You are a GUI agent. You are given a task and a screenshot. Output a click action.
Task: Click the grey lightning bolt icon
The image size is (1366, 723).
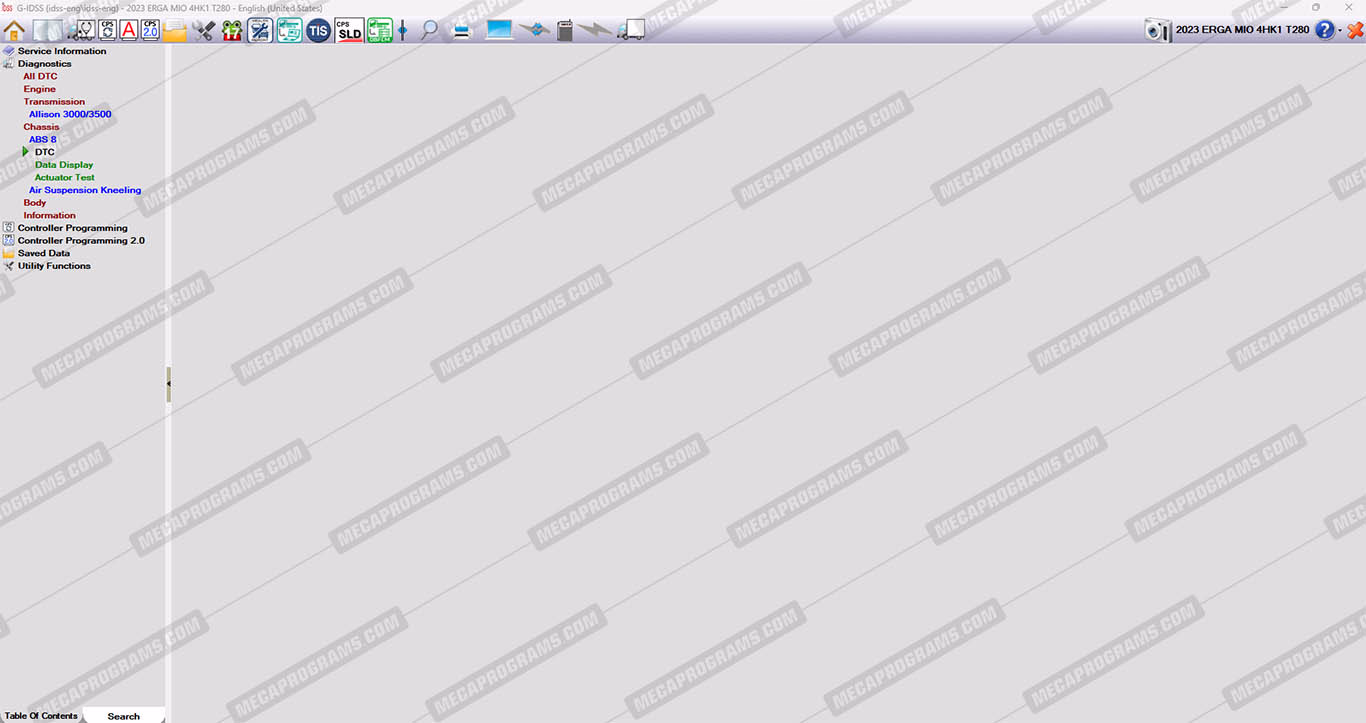(596, 30)
